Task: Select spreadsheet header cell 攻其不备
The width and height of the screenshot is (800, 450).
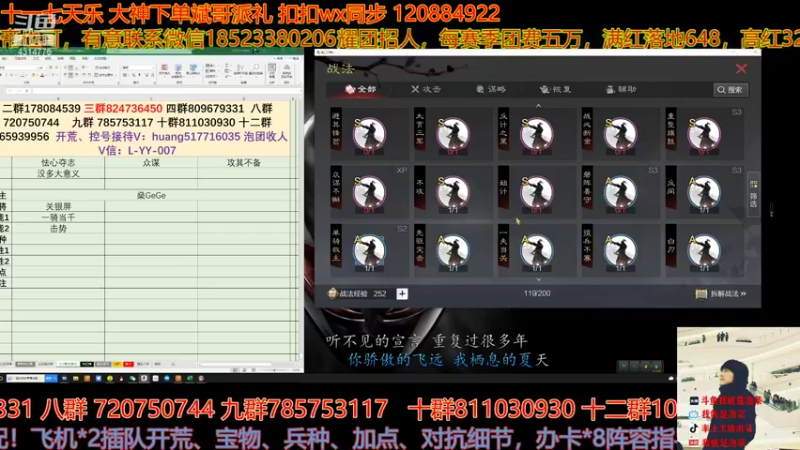Action: click(x=244, y=163)
